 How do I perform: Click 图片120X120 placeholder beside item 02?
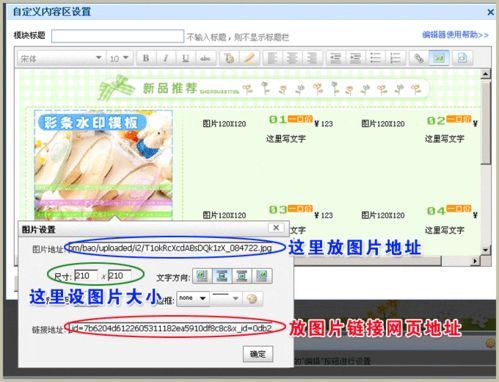pos(383,124)
